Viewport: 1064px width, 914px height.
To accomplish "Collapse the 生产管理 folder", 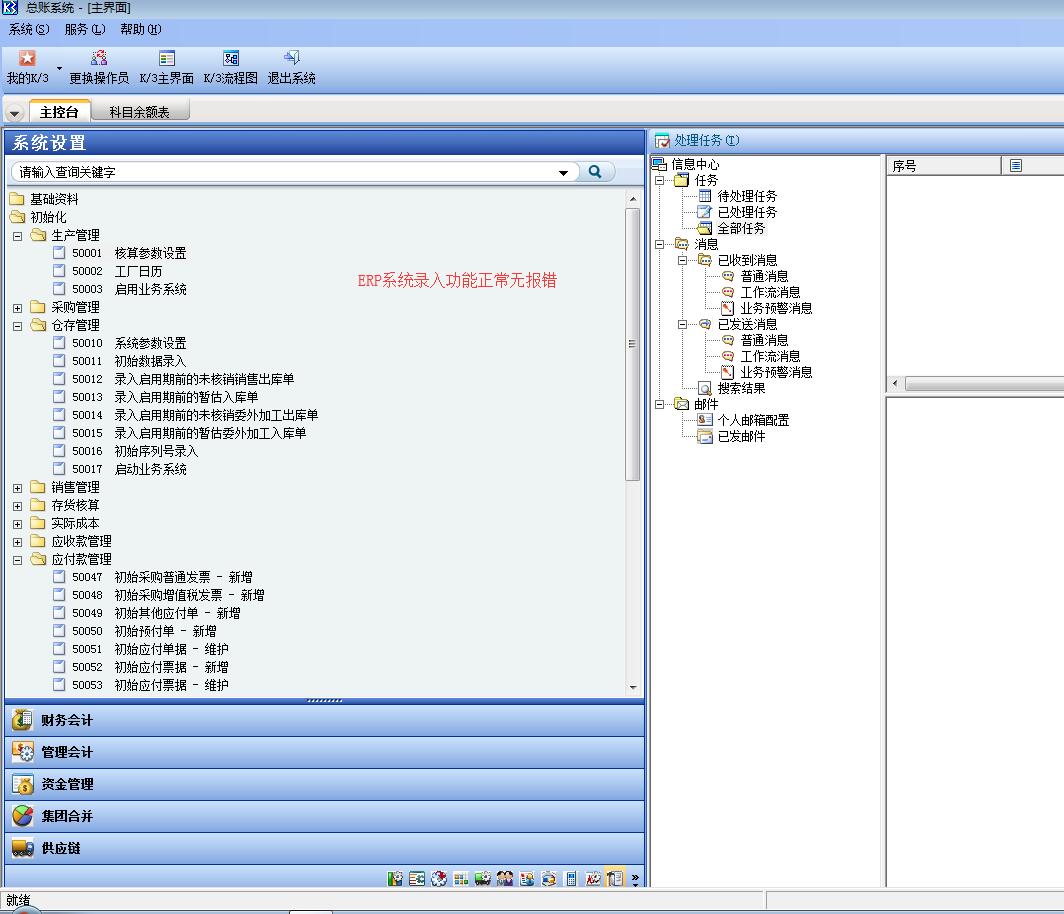I will point(18,236).
